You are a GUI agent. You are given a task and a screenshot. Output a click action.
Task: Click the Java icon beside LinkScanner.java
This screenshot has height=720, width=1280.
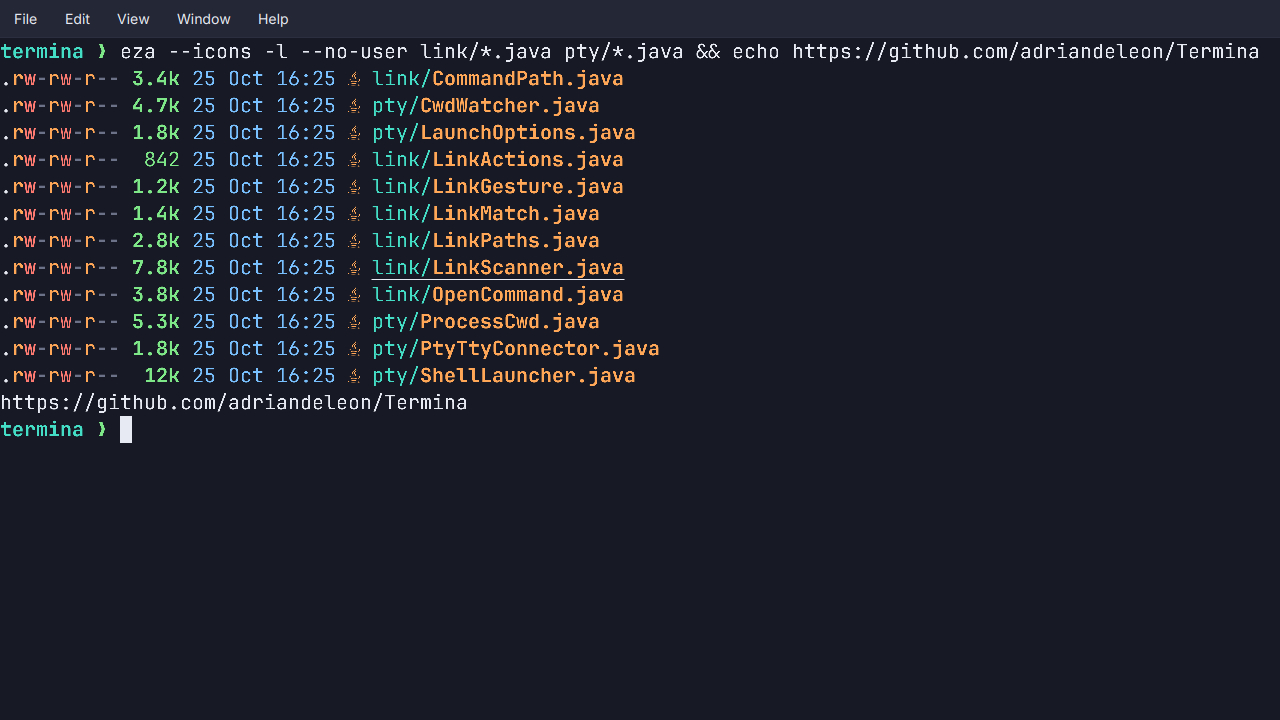(354, 268)
